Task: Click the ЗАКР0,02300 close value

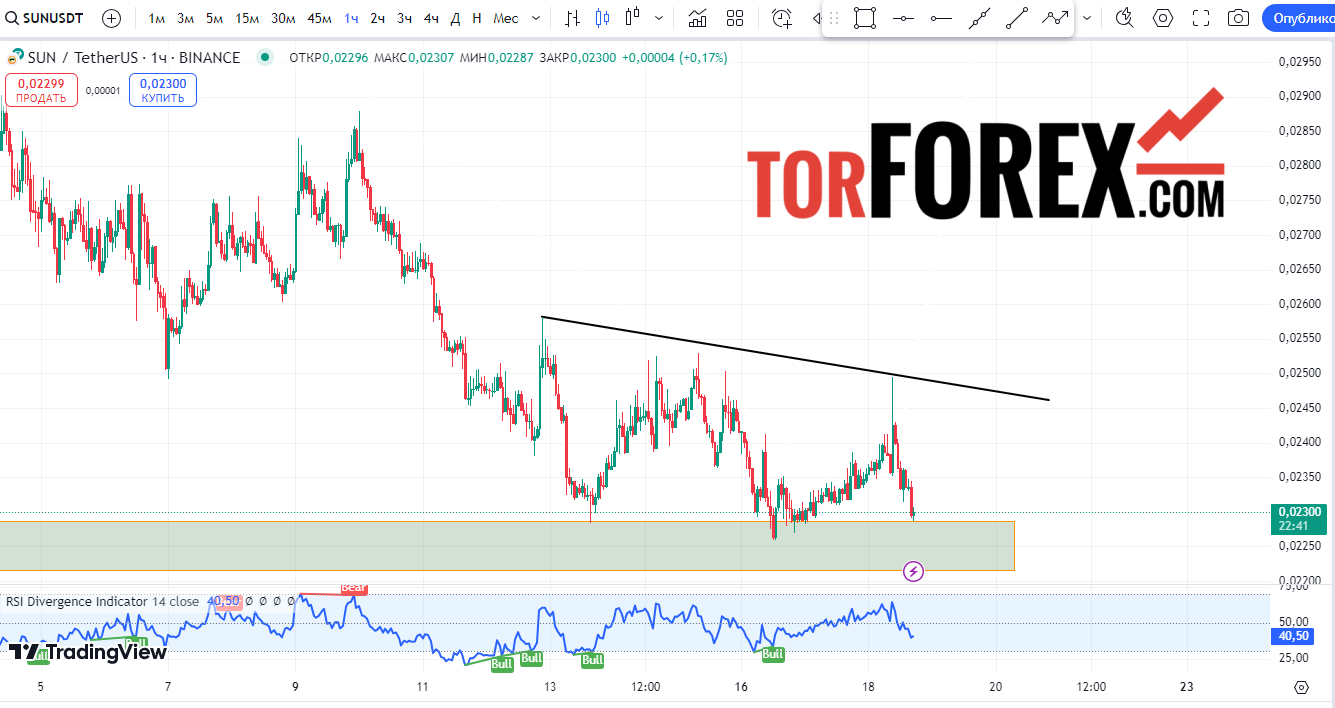Action: [578, 58]
